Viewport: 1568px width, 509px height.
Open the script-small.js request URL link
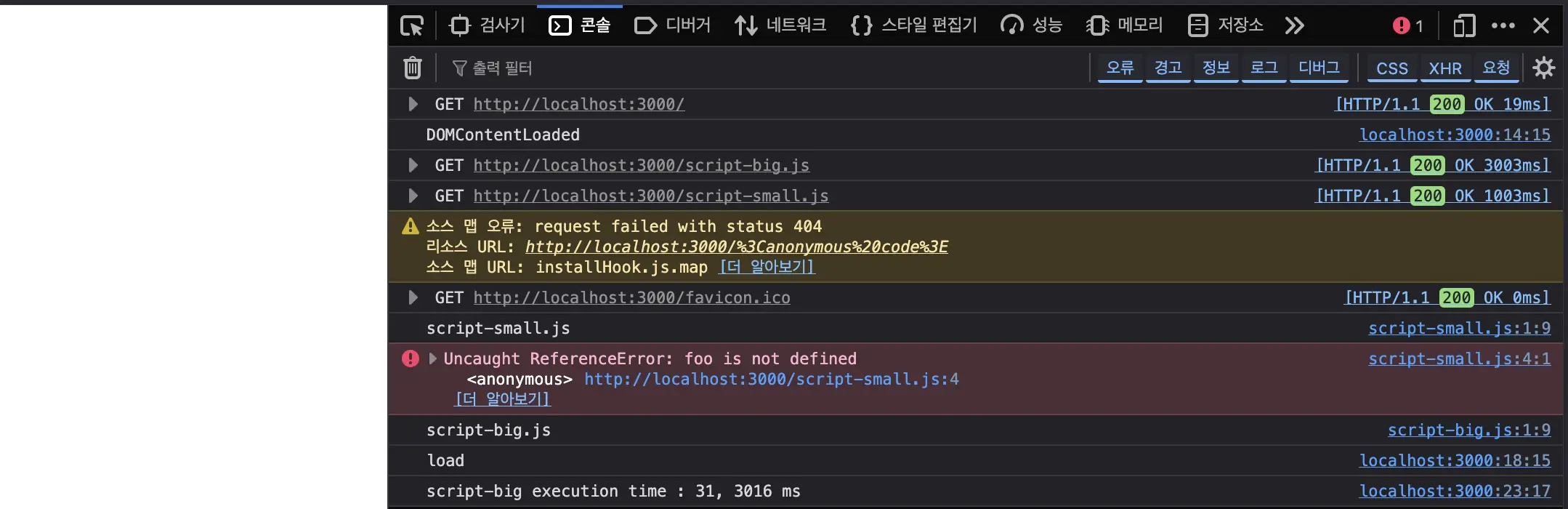coord(651,196)
